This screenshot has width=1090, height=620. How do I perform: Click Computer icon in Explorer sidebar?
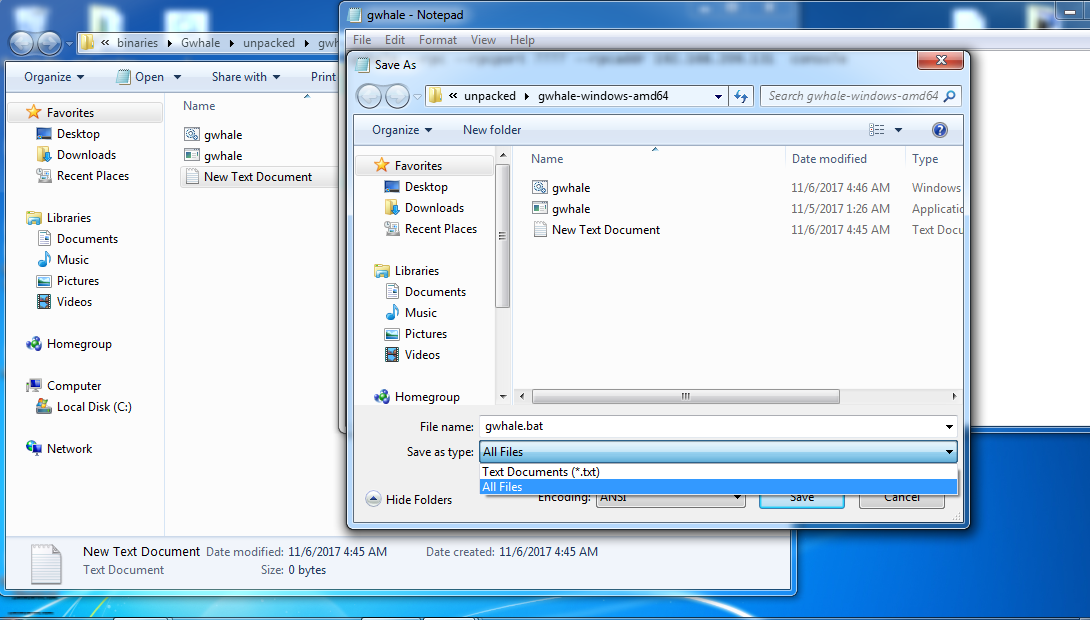pos(33,386)
